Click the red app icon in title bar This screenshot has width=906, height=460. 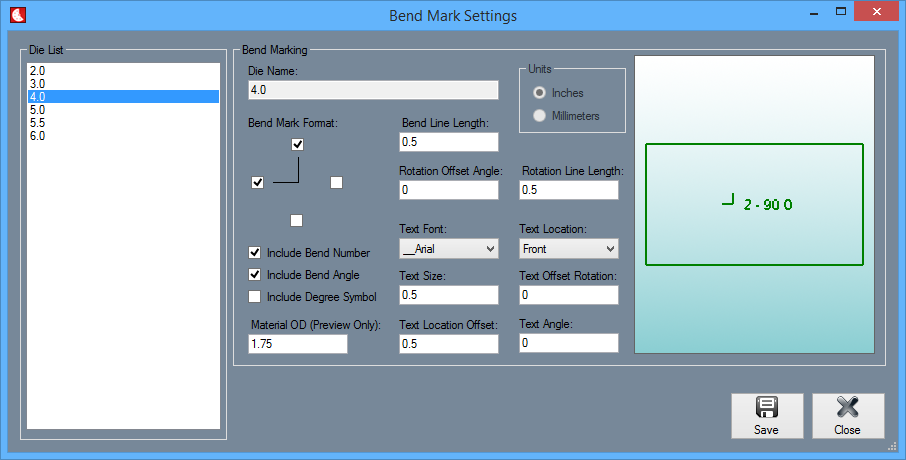coord(18,15)
